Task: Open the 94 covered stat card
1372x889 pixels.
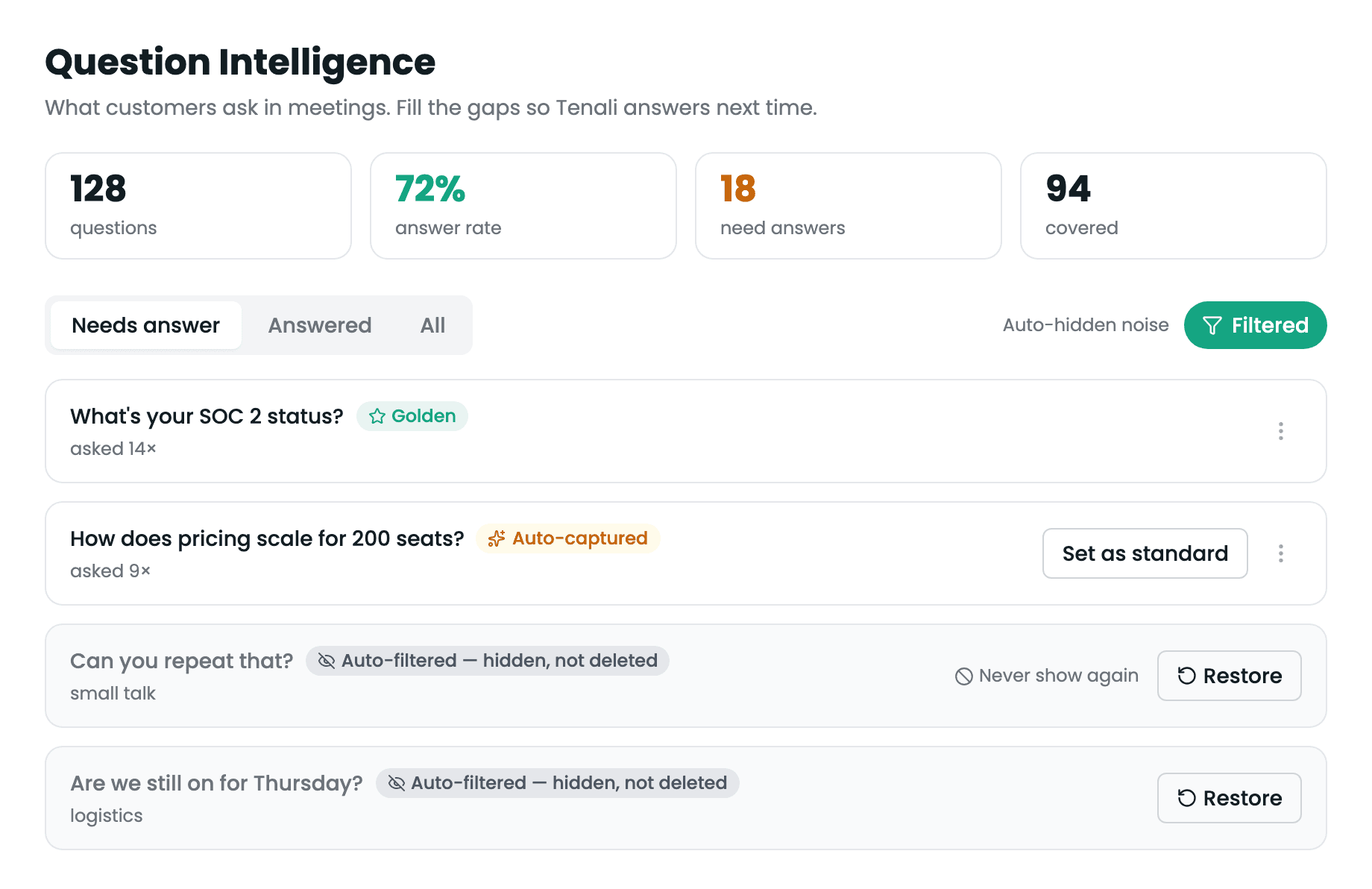Action: 1173,206
